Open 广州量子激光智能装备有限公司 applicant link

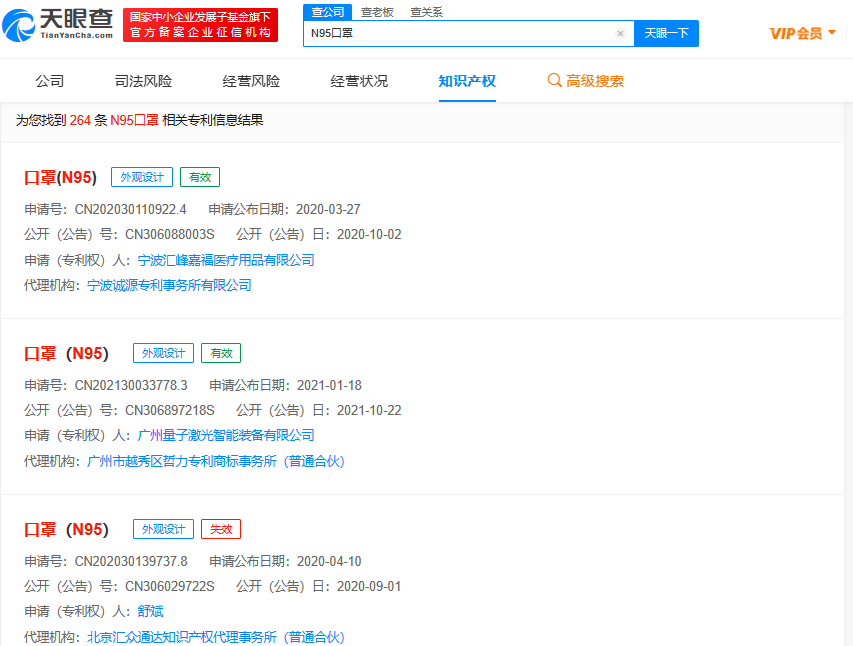pos(226,435)
